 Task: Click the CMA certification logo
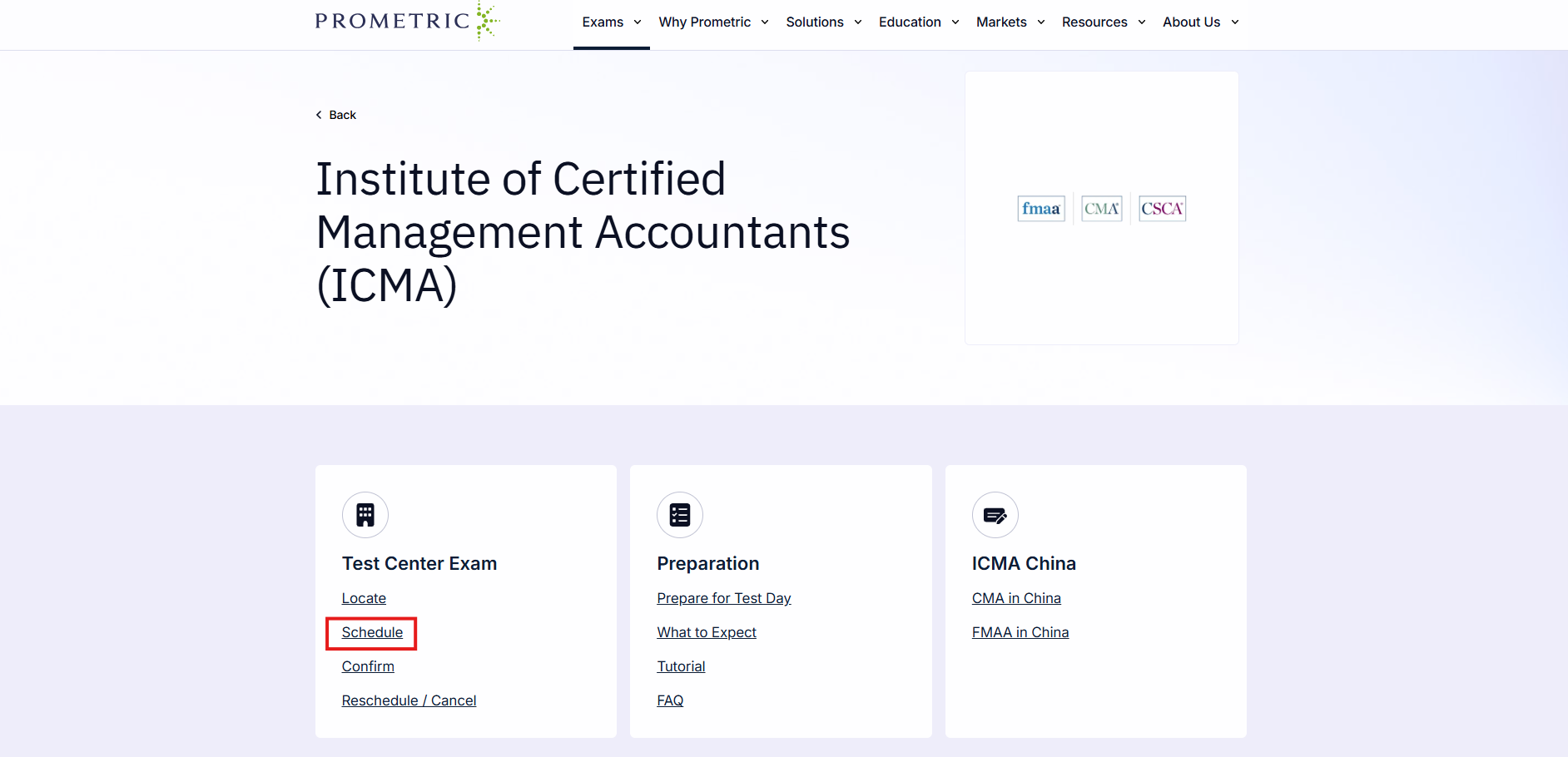point(1101,208)
